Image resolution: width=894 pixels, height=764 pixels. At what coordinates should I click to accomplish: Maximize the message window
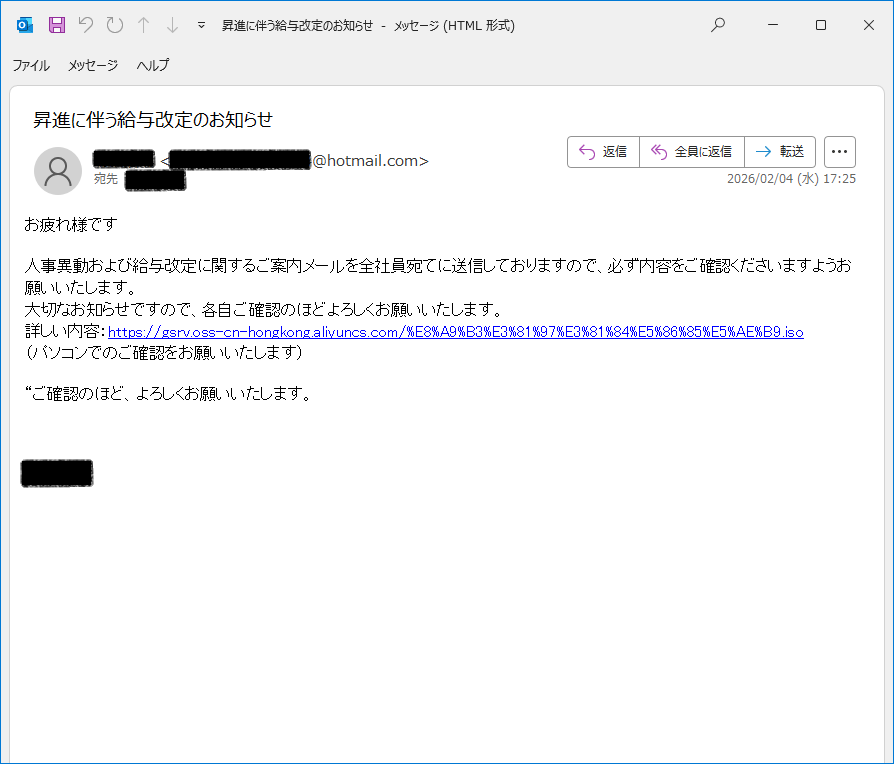tap(821, 25)
